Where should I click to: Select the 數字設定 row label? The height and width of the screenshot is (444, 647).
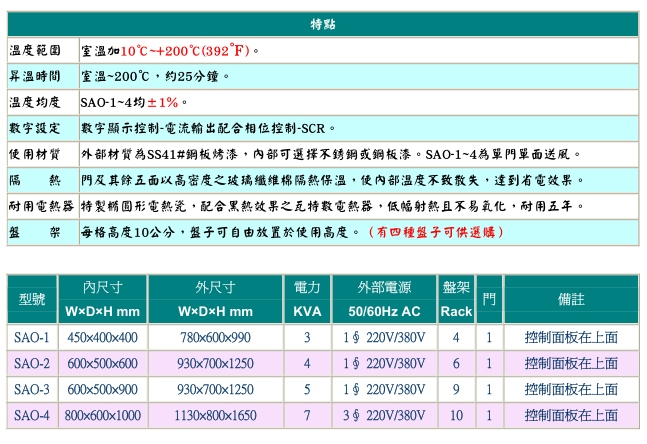[x=35, y=128]
